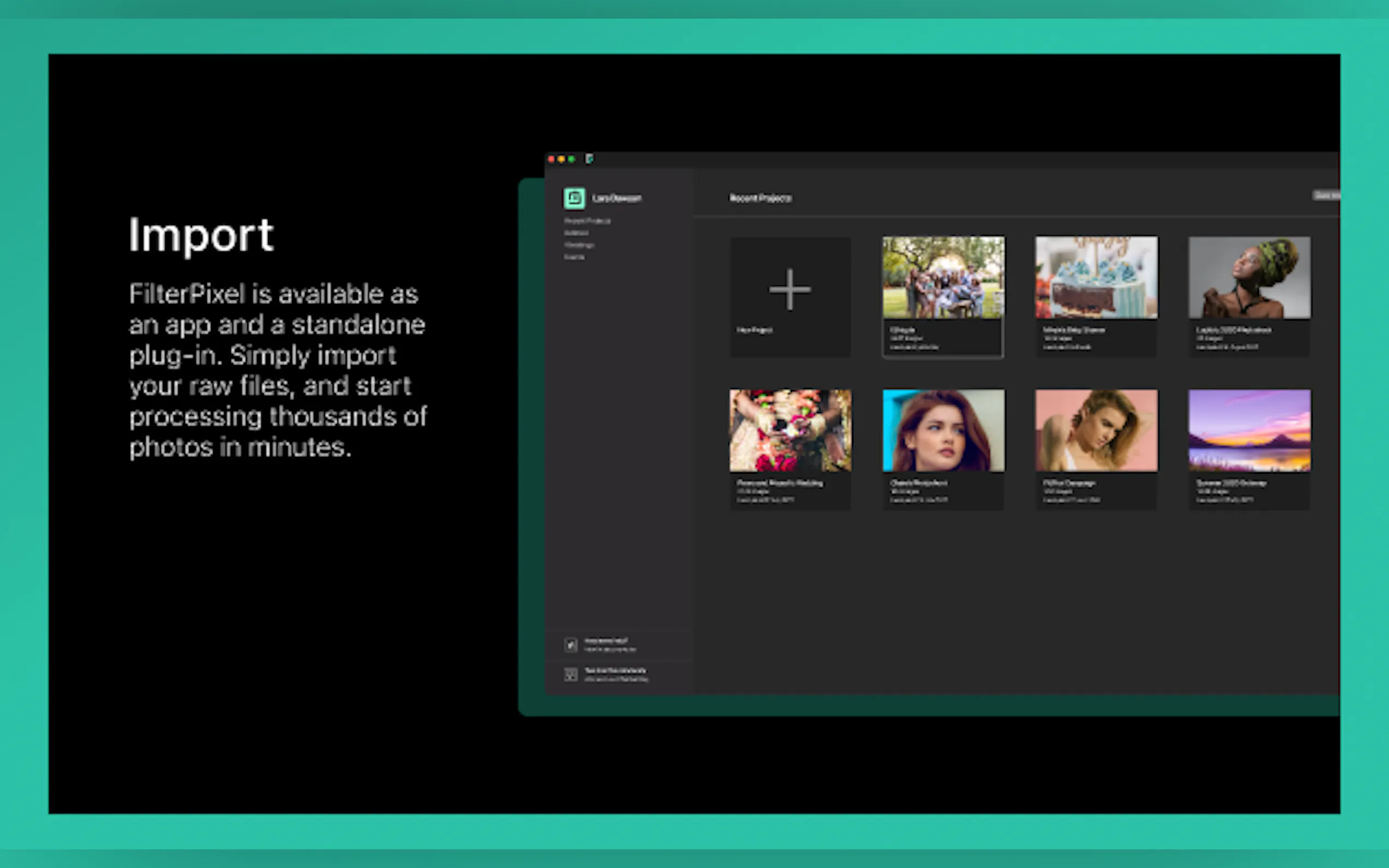The width and height of the screenshot is (1389, 868).
Task: Open the tutorials icon at bottom of sidebar
Action: (571, 675)
